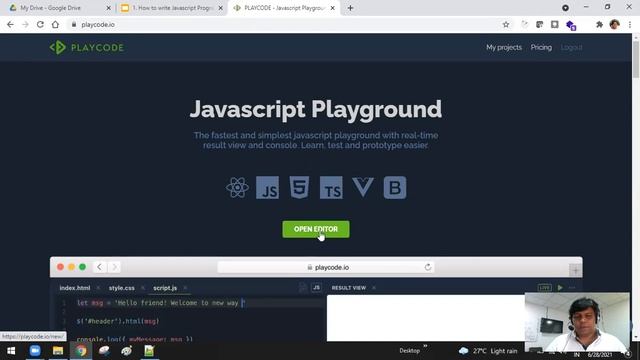Select the PLAYCODE browser tab

point(284,8)
